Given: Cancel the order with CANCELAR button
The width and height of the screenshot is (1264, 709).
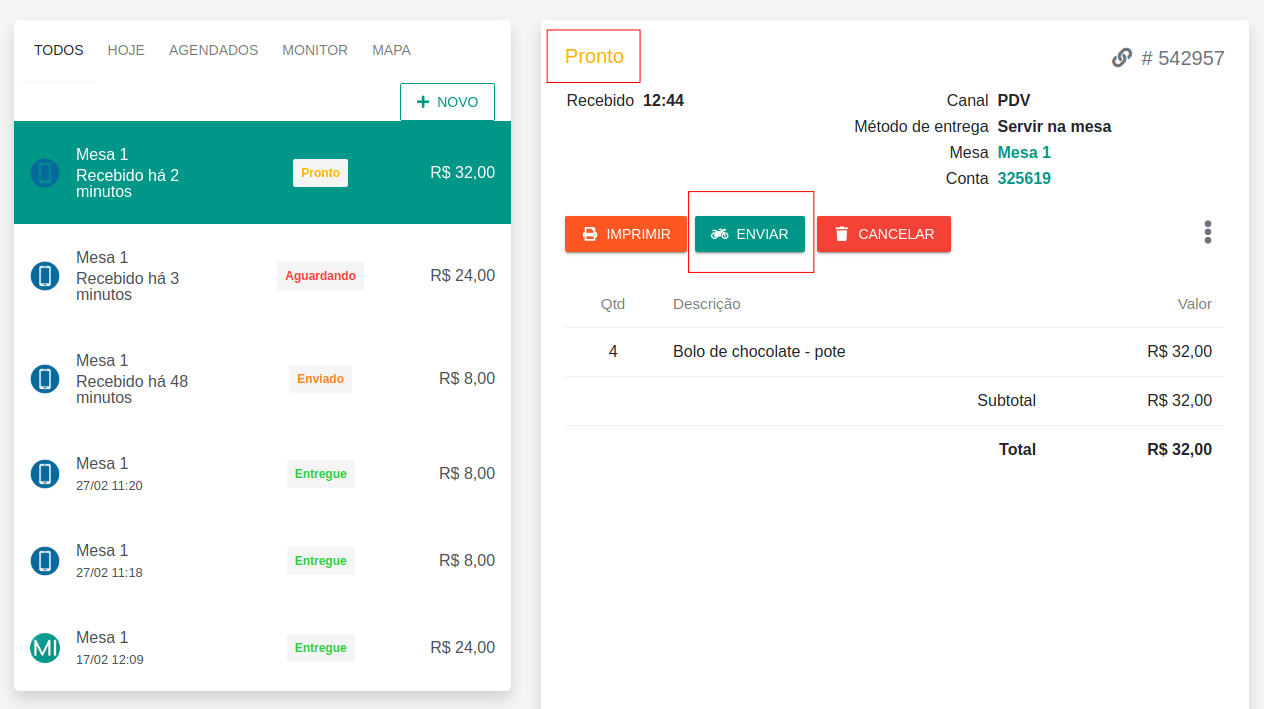Looking at the screenshot, I should pyautogui.click(x=883, y=234).
